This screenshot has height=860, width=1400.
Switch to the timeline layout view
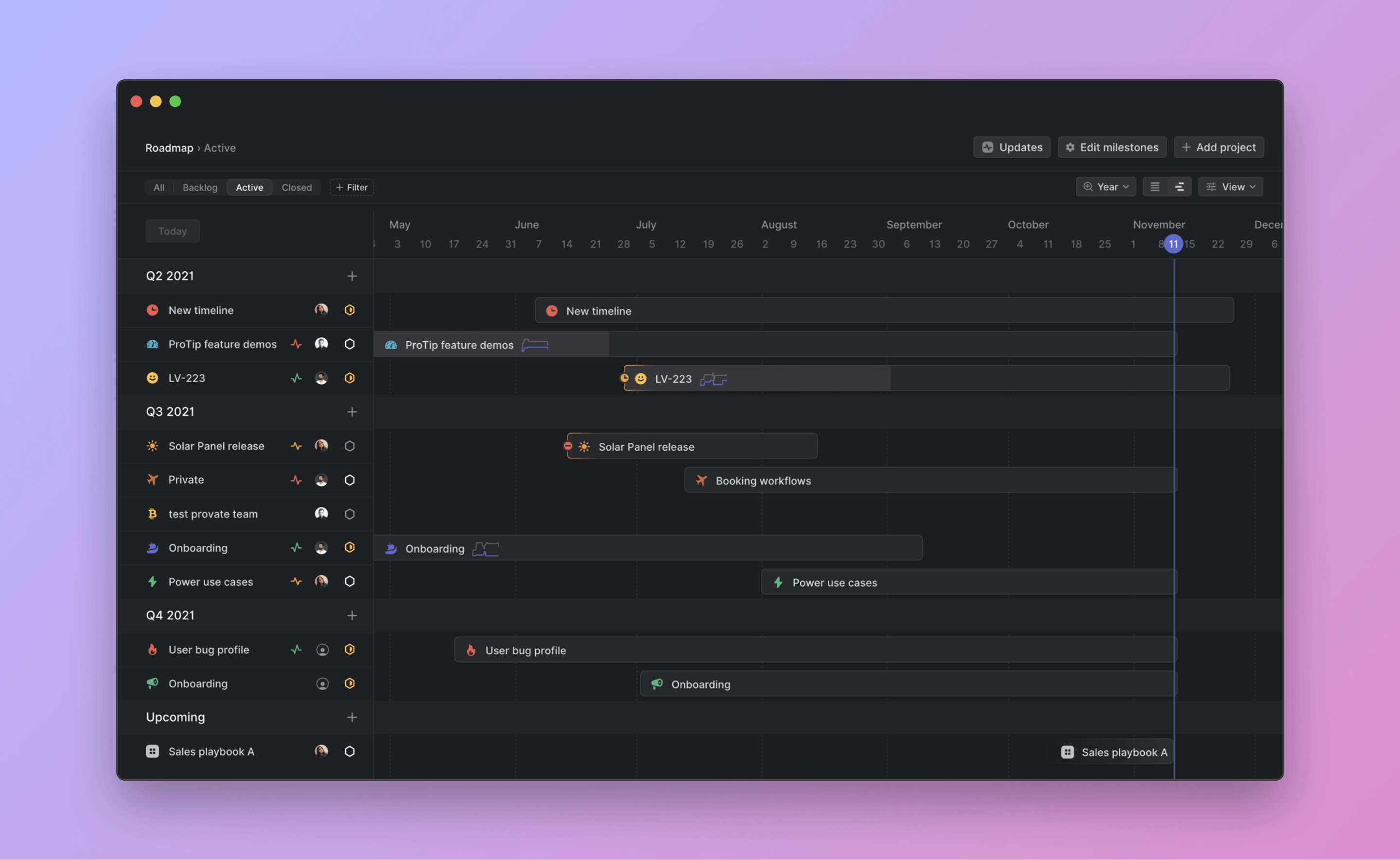coord(1179,186)
